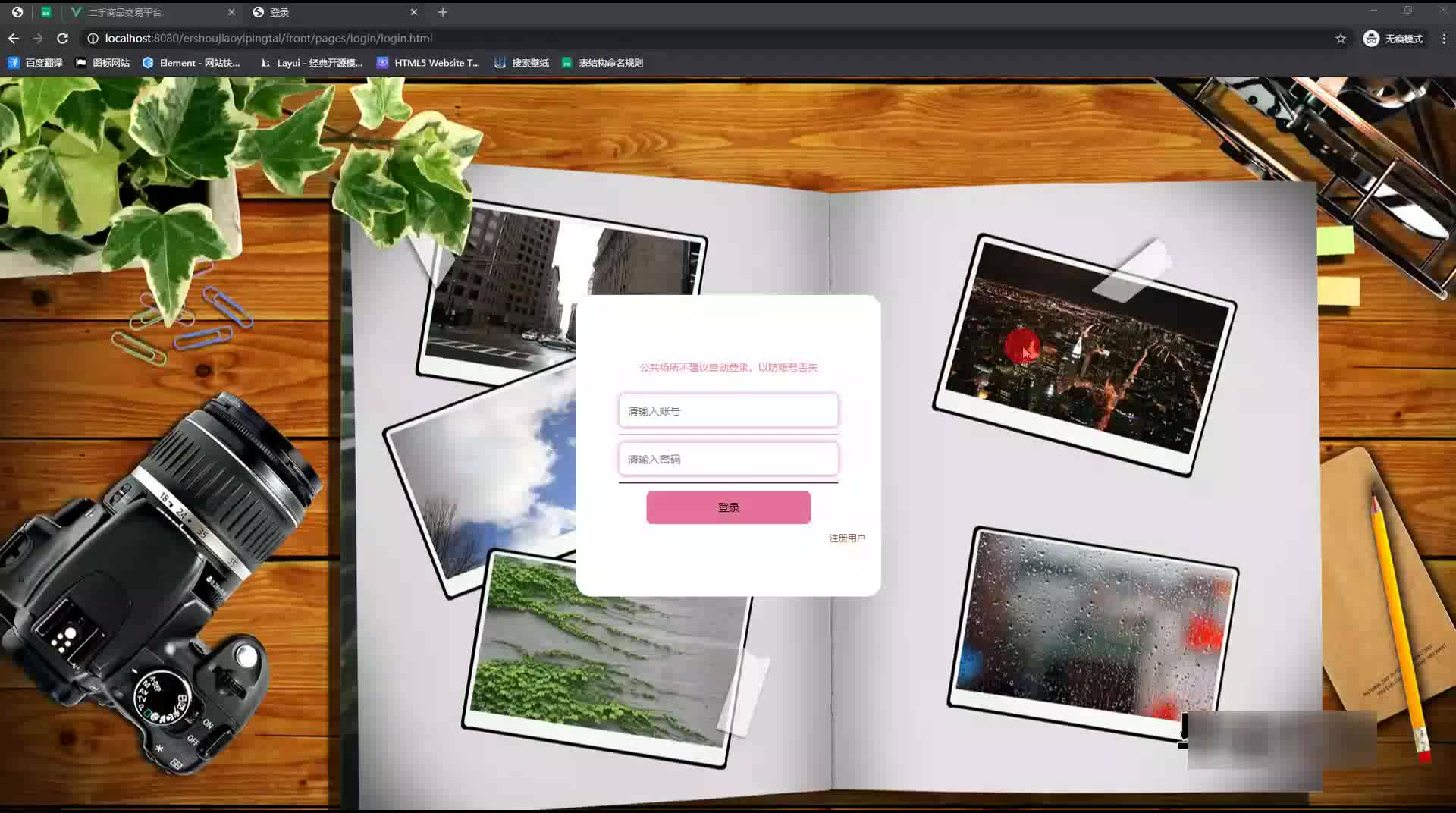Click the site info icon in address bar
The image size is (1456, 813).
93,38
